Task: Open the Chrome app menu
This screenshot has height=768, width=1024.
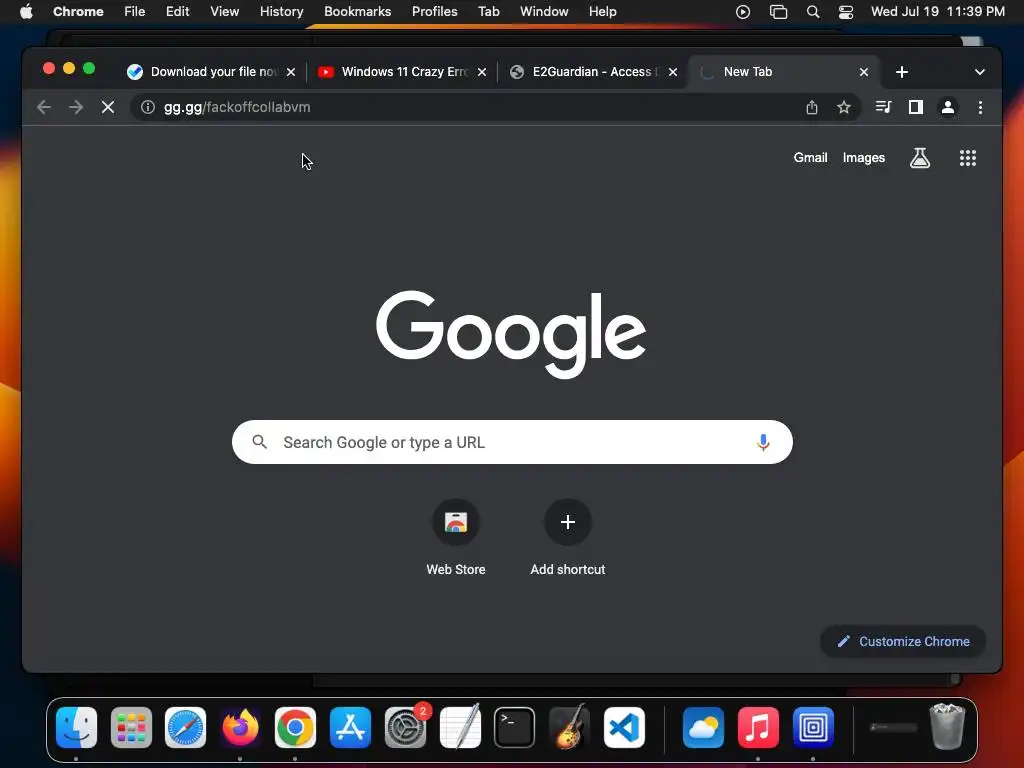Action: pos(78,12)
